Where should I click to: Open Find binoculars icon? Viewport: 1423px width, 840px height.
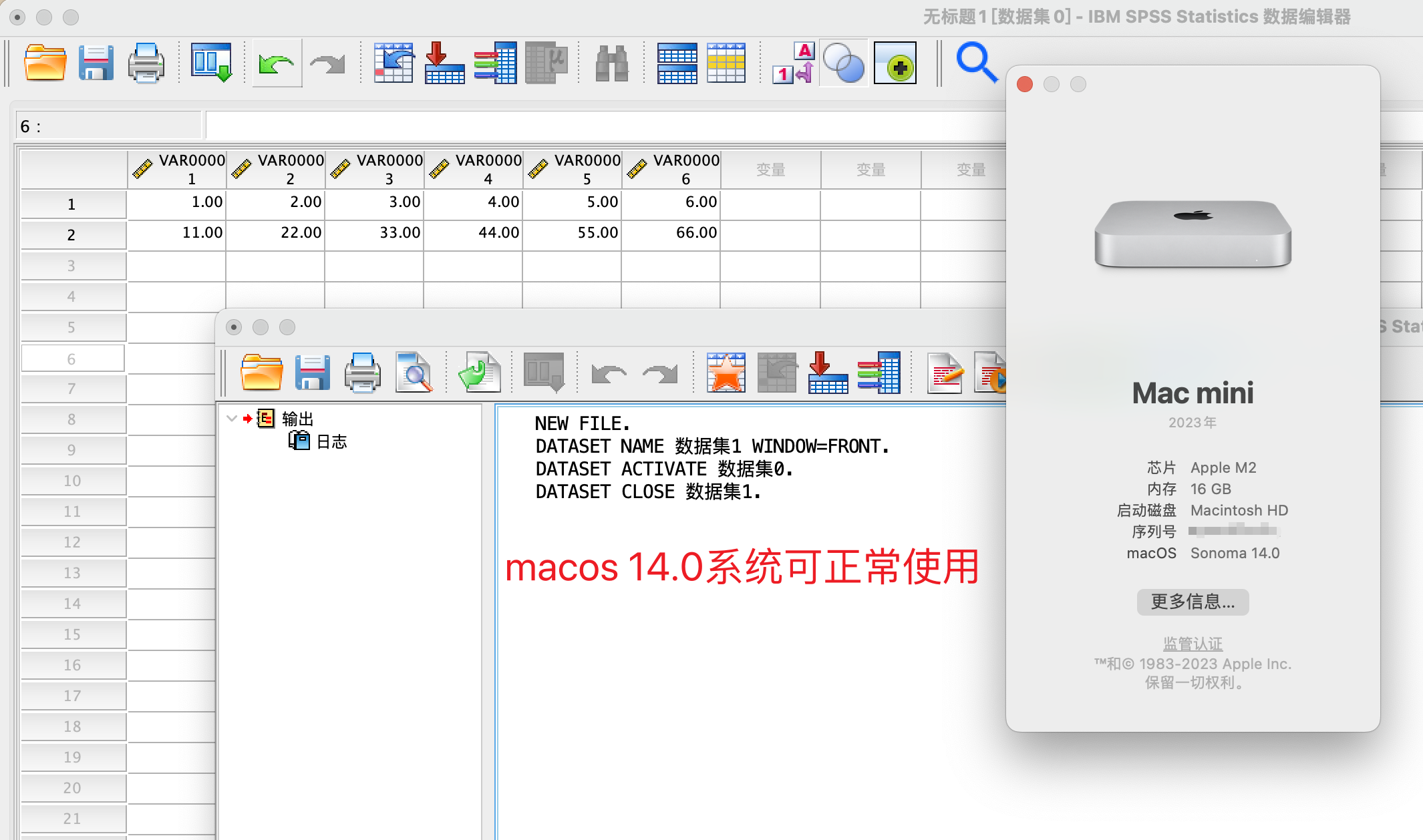[611, 63]
